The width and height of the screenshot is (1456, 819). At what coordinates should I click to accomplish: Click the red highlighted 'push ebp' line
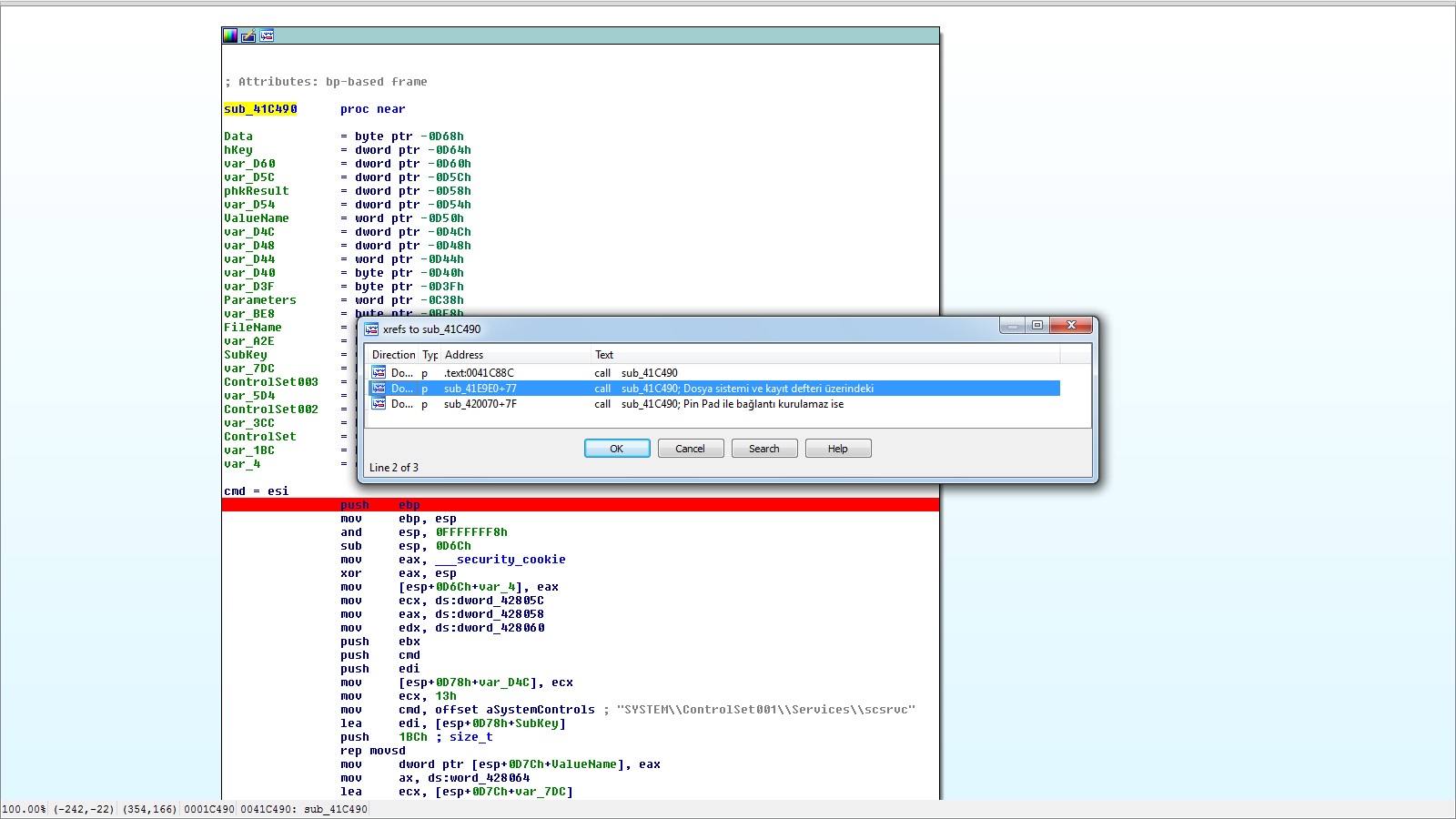coord(581,505)
